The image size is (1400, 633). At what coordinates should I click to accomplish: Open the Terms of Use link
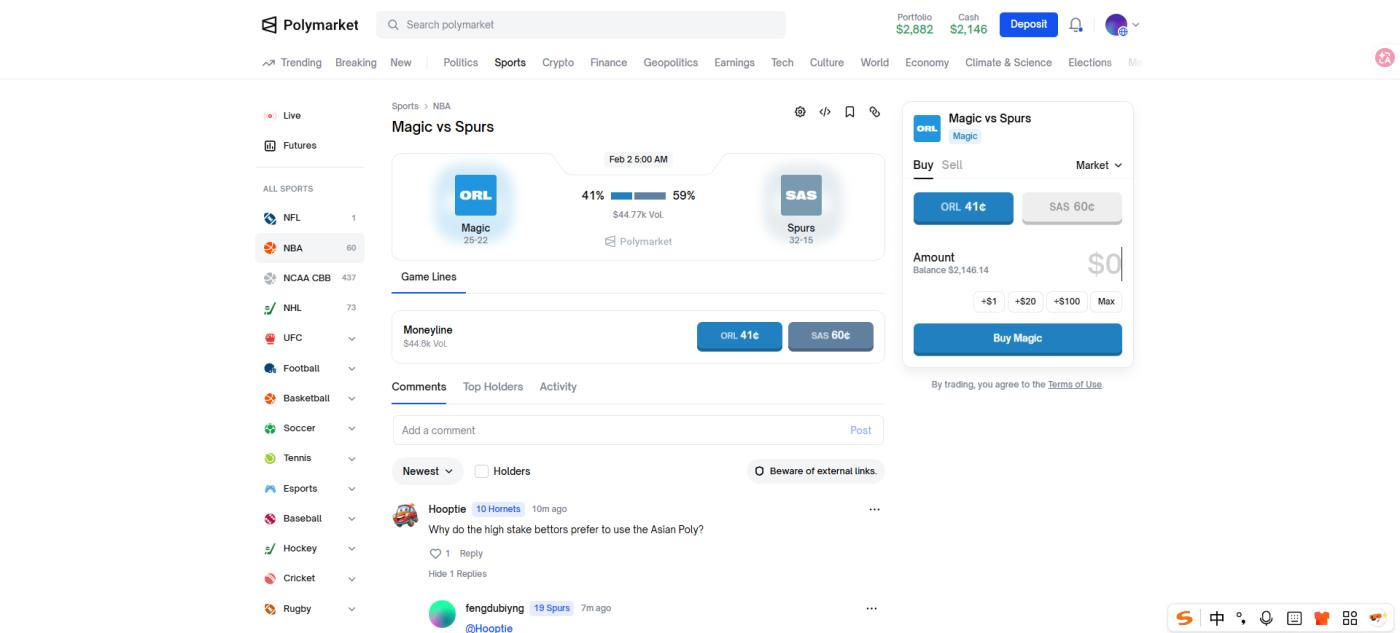pyautogui.click(x=1074, y=384)
